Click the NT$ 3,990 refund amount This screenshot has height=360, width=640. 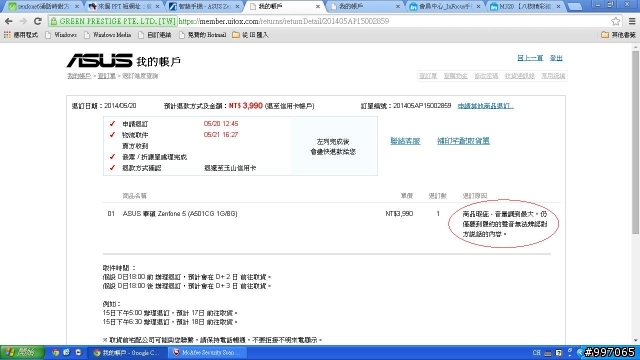(x=246, y=106)
